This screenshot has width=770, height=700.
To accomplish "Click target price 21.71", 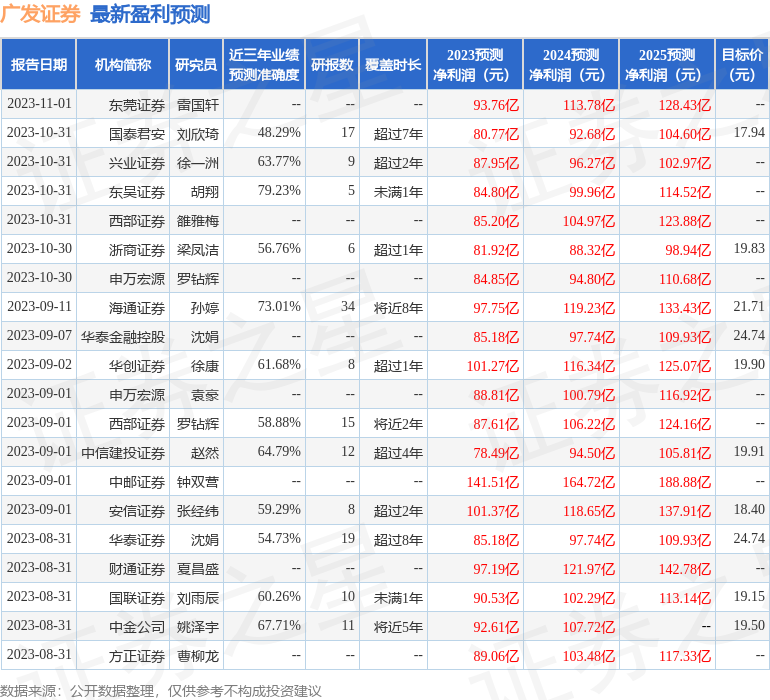I will click(749, 307).
